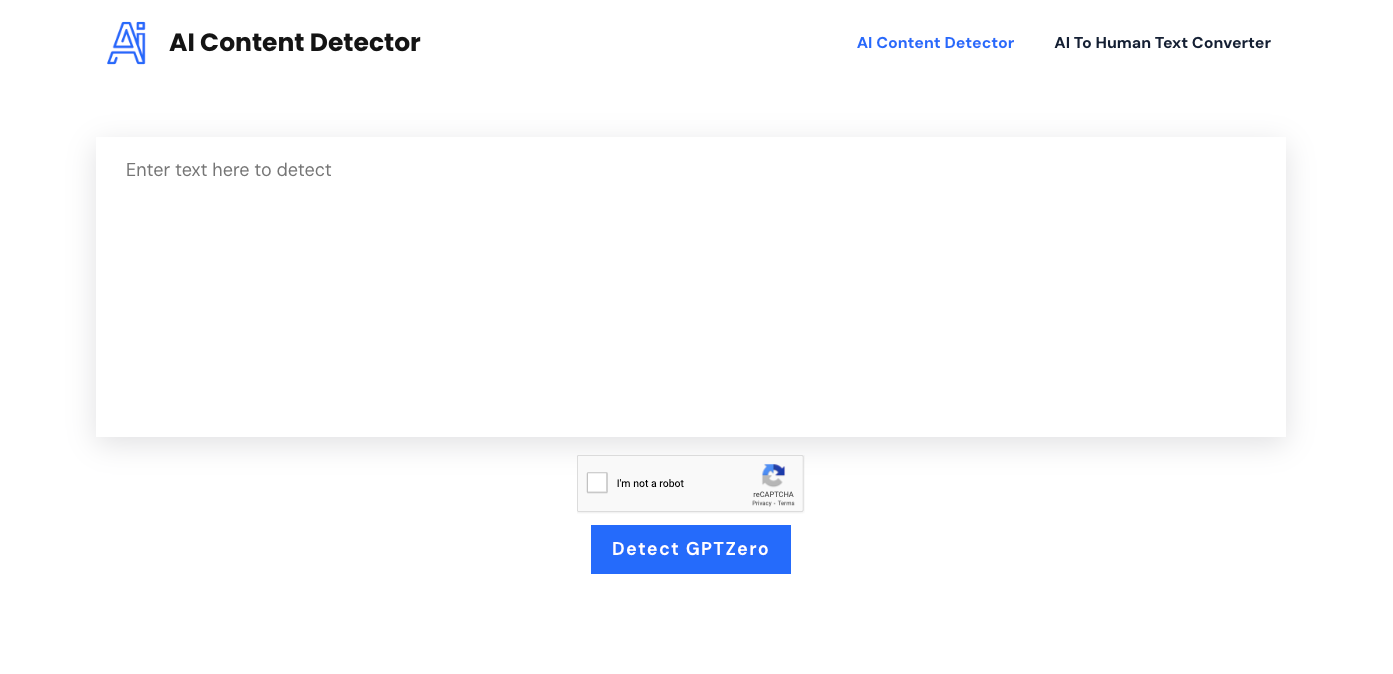The image size is (1393, 674).
Task: Submit text using the blue Detect button
Action: coord(690,549)
